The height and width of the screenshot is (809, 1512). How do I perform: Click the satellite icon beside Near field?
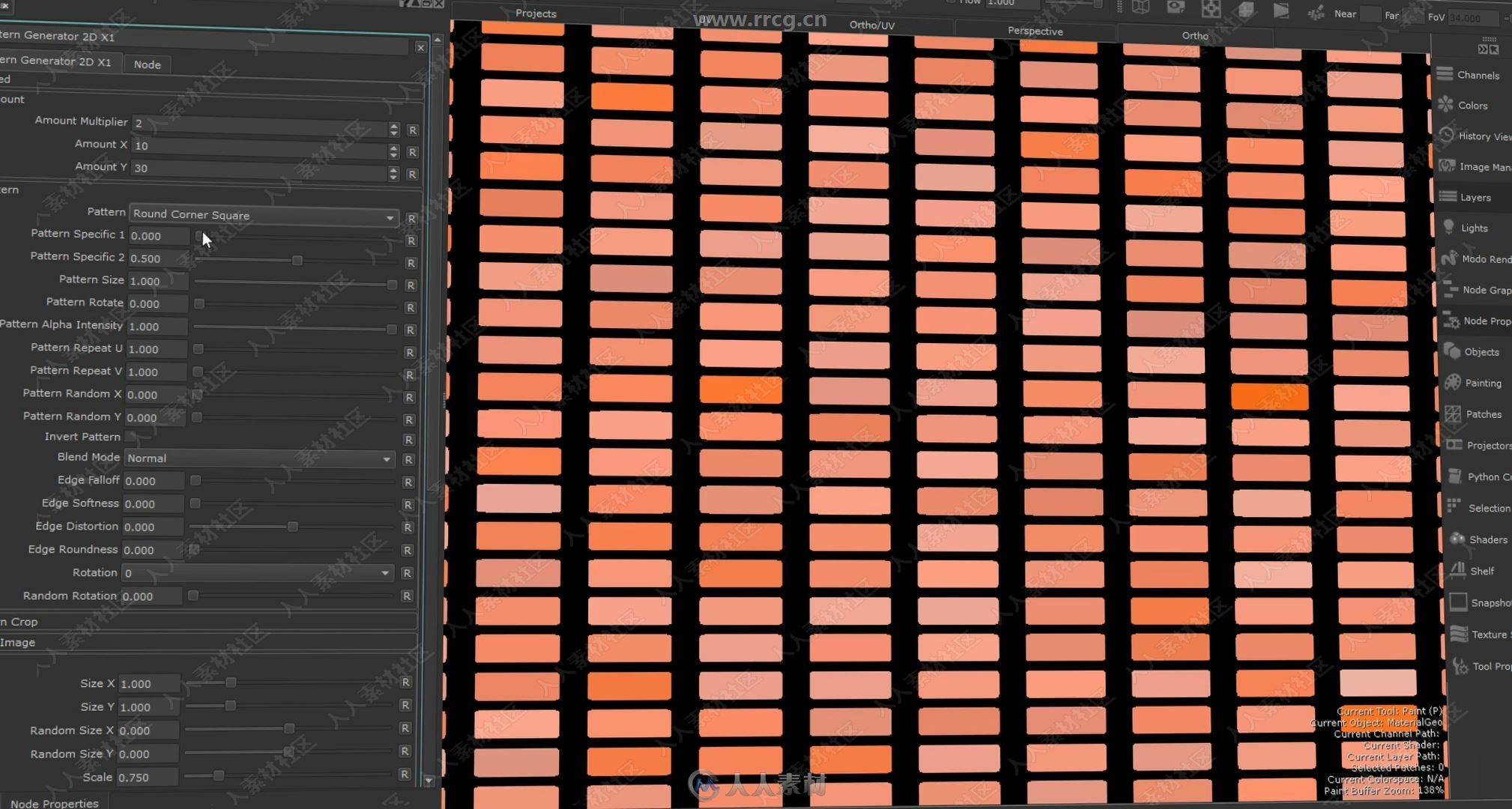click(x=1316, y=12)
